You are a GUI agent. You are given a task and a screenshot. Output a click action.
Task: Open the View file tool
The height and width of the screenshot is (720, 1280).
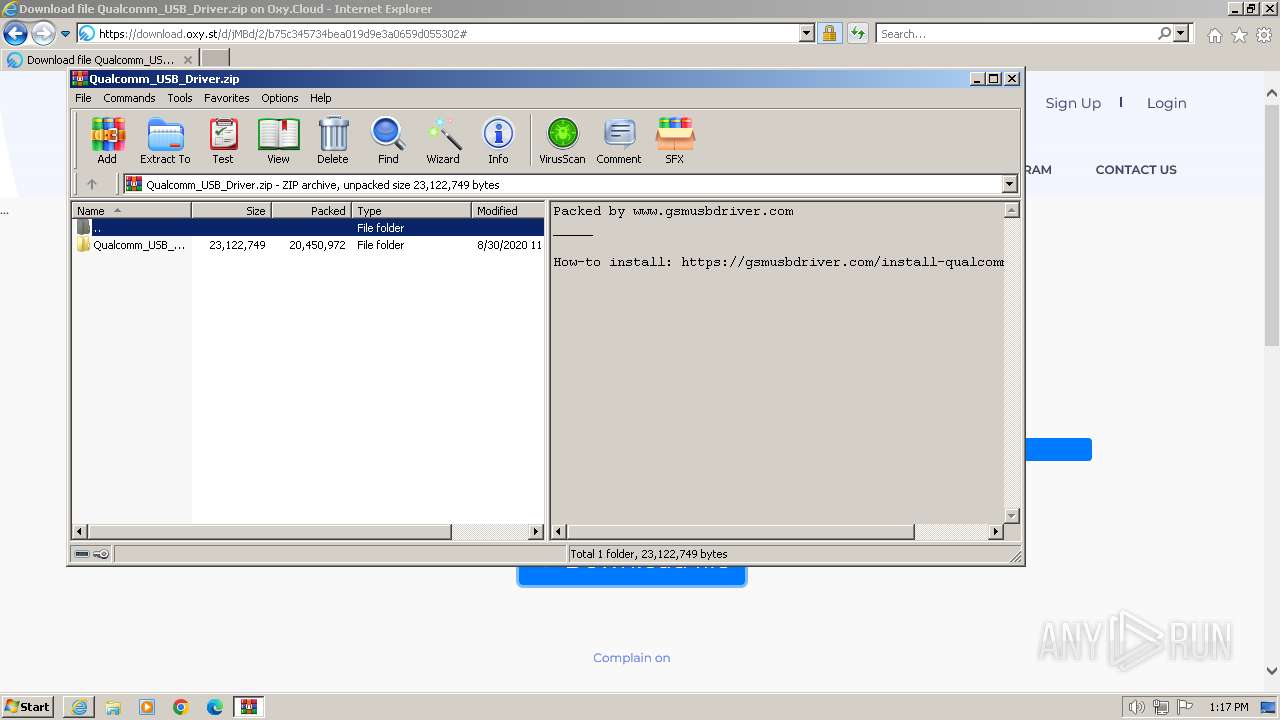[278, 140]
